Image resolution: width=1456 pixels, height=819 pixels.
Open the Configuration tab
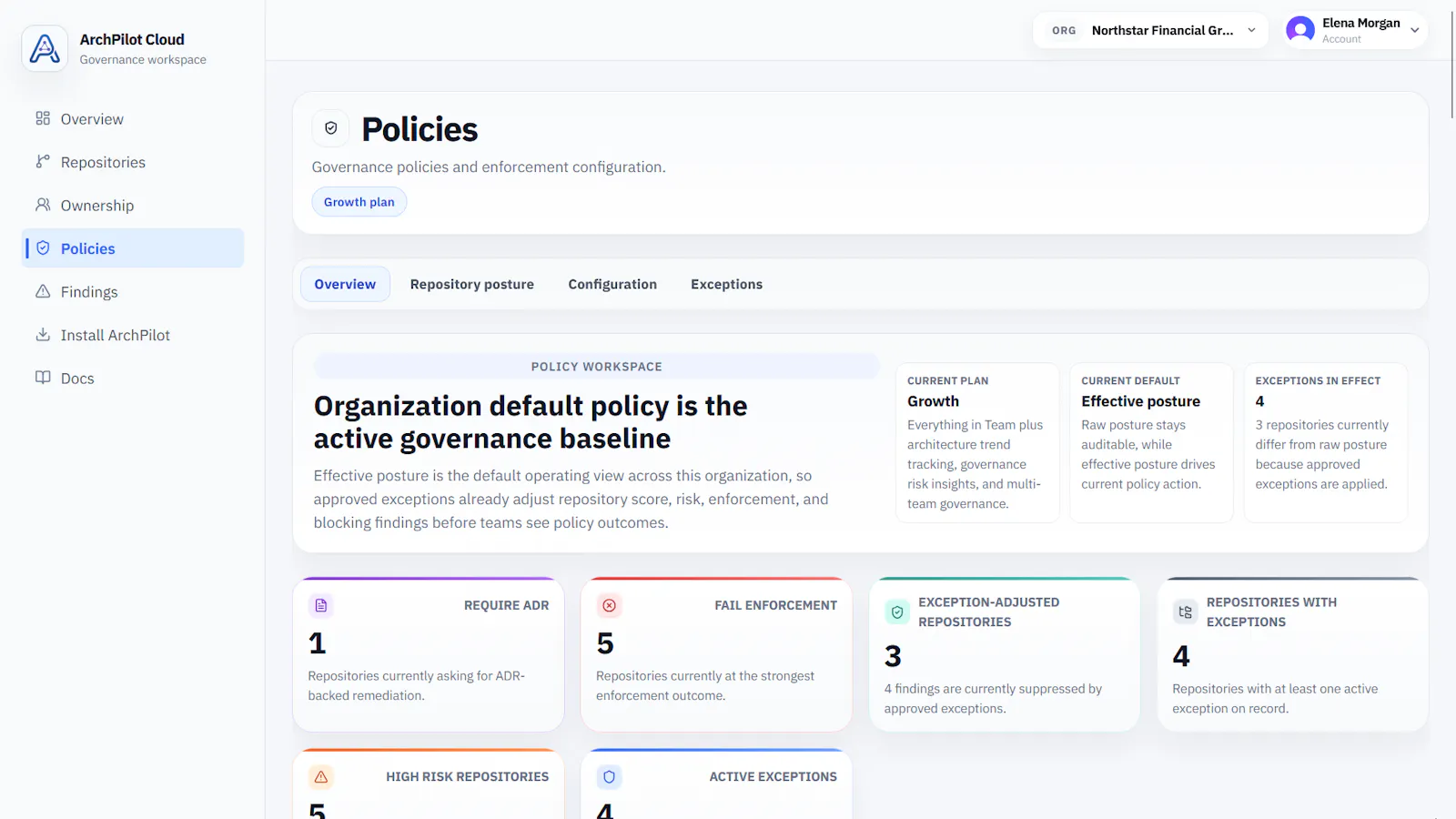[x=612, y=284]
